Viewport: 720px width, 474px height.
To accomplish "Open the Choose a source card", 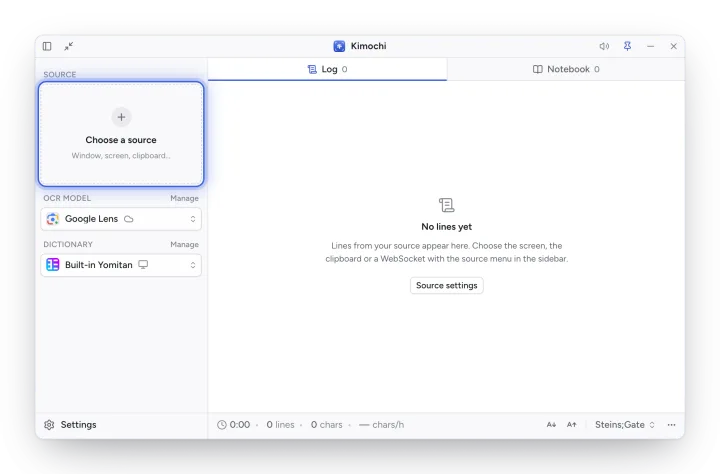I will (121, 134).
